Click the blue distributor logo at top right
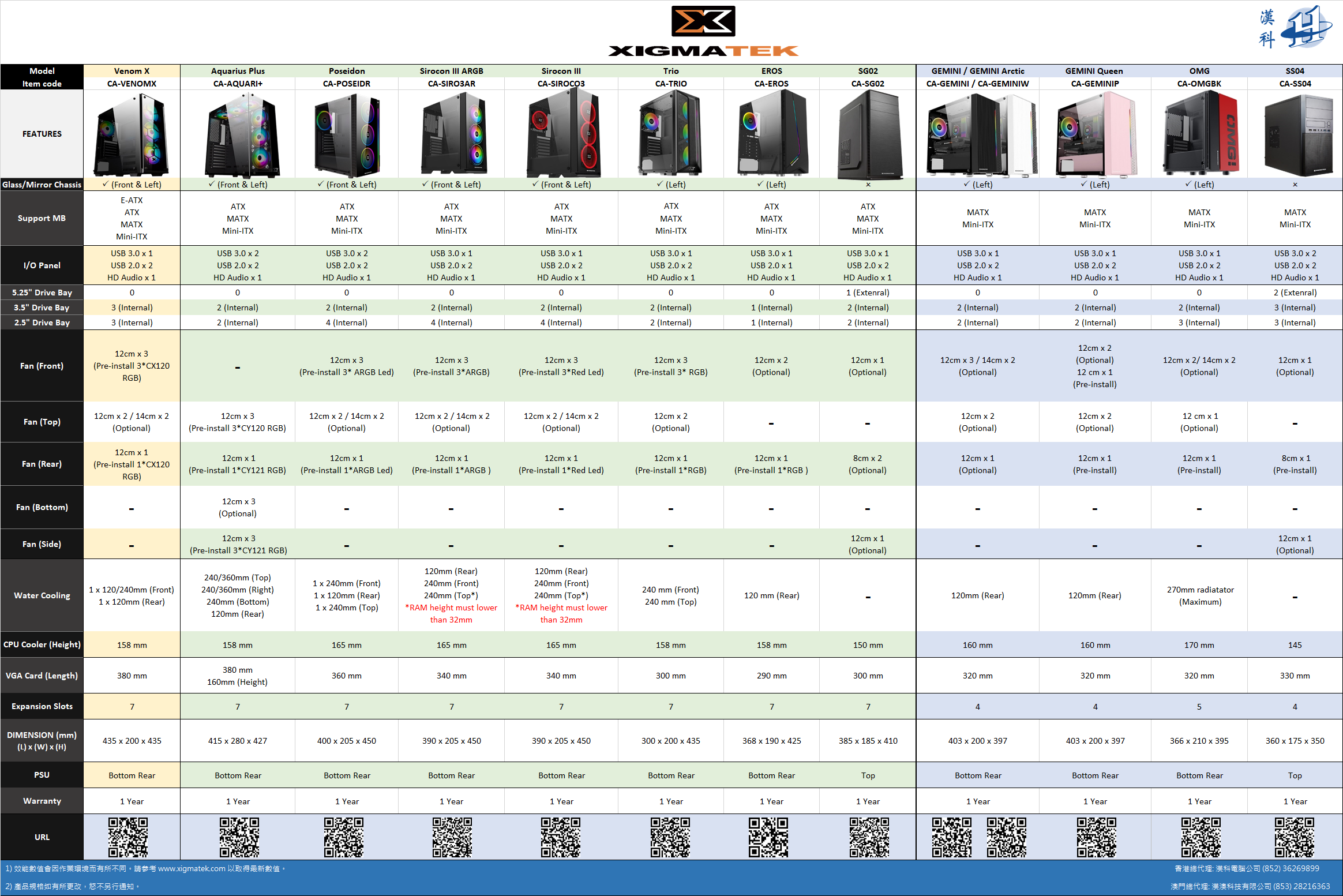This screenshot has width=1343, height=896. point(1295,27)
